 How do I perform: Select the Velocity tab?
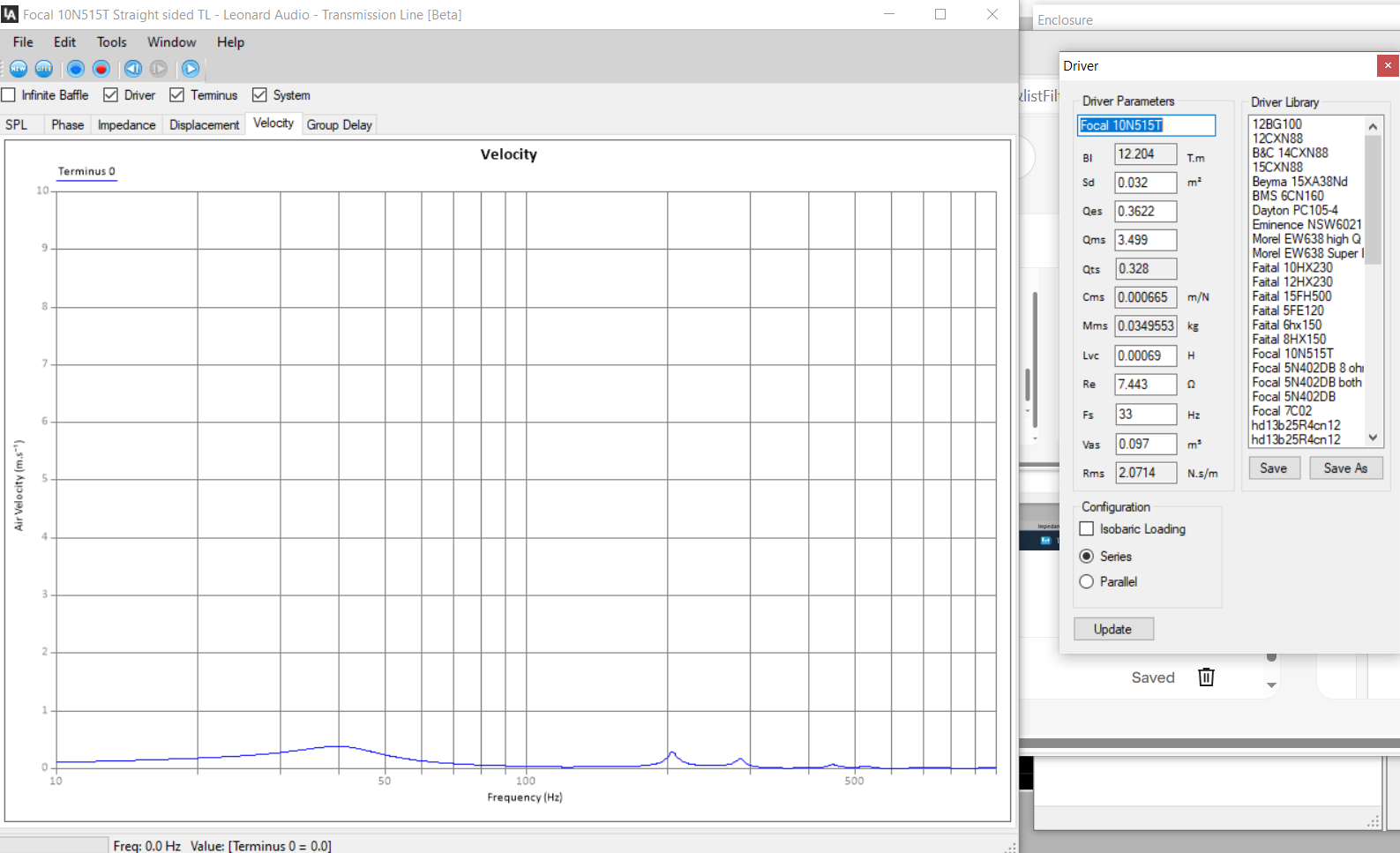point(273,123)
